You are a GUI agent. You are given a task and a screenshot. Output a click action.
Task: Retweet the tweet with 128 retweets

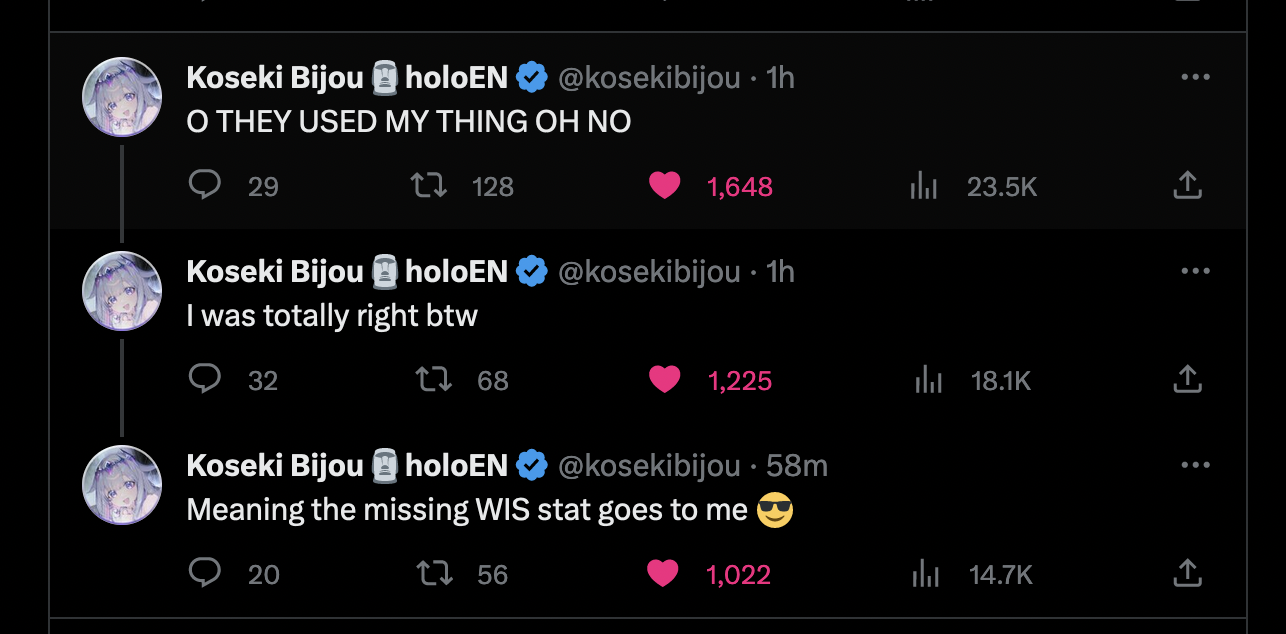[x=430, y=185]
